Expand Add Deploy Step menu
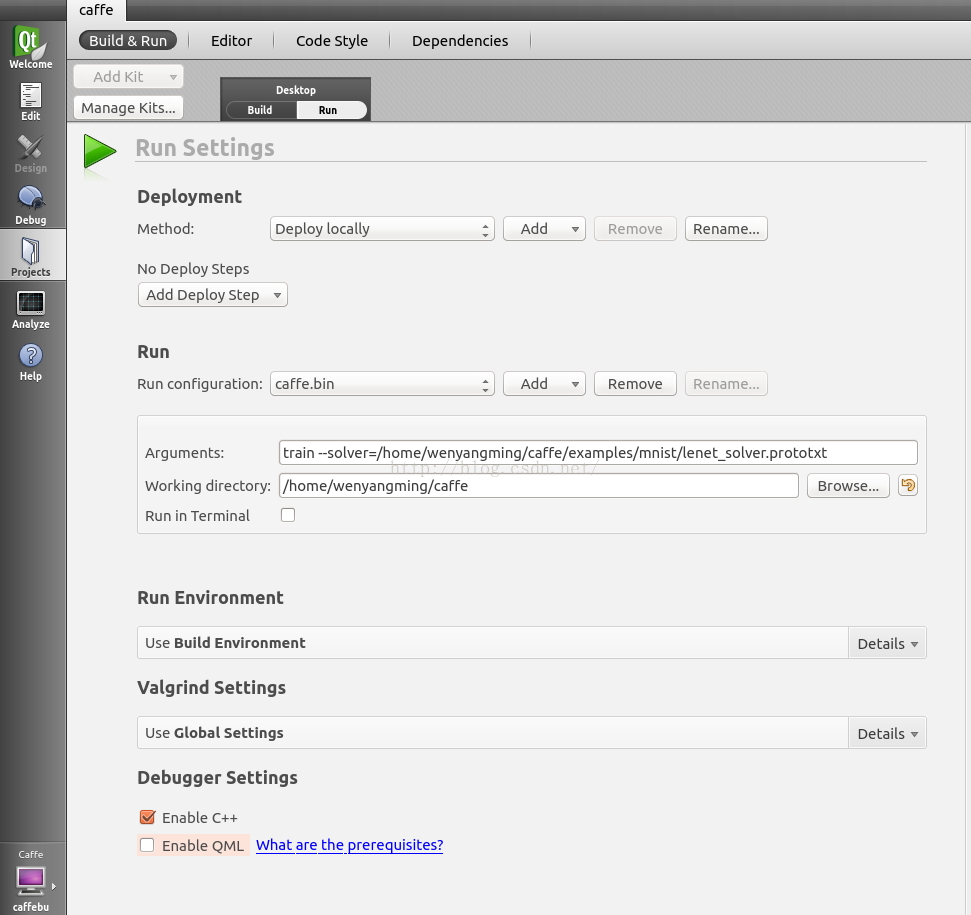This screenshot has width=971, height=915. (212, 295)
